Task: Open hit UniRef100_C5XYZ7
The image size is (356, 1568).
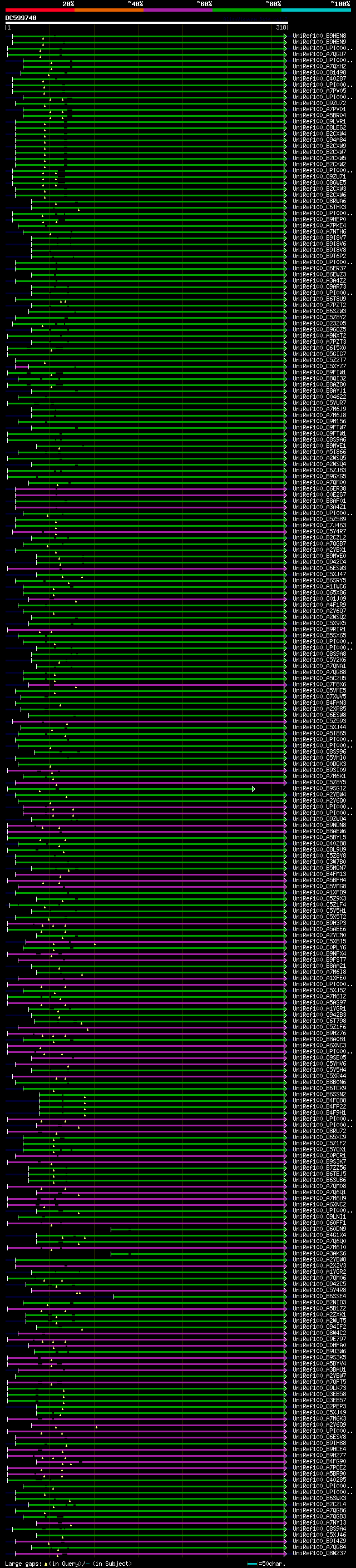Action: (x=319, y=366)
